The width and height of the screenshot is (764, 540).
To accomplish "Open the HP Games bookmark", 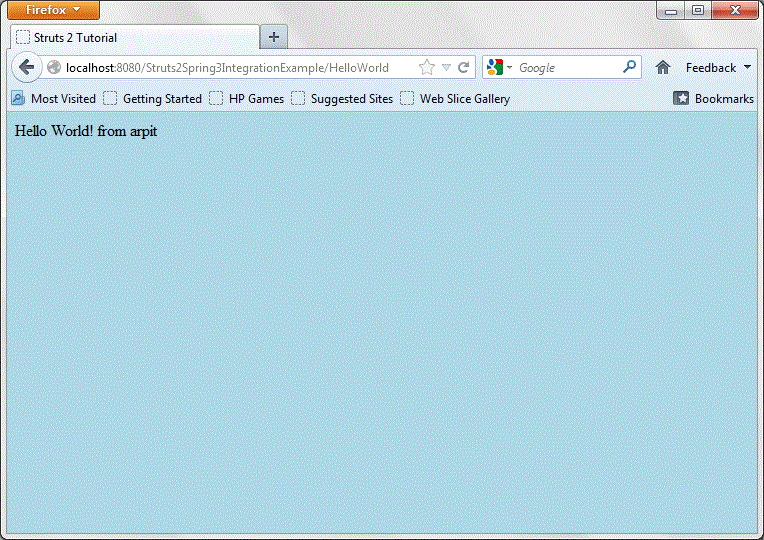I will [247, 98].
